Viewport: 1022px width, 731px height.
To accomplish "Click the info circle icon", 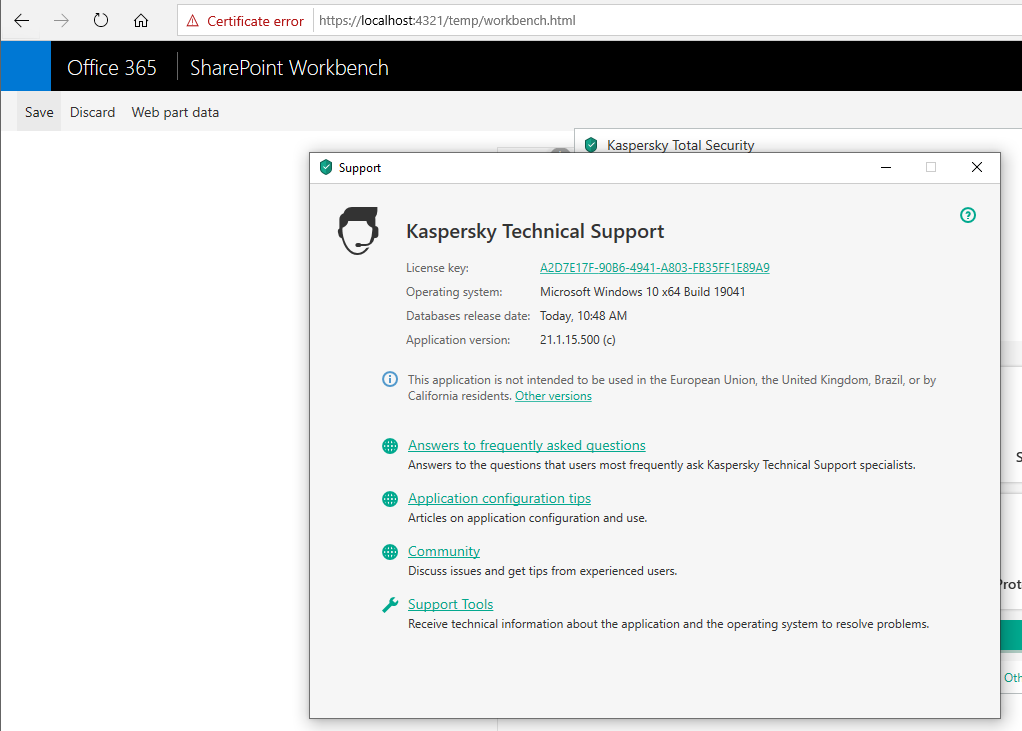I will (390, 379).
